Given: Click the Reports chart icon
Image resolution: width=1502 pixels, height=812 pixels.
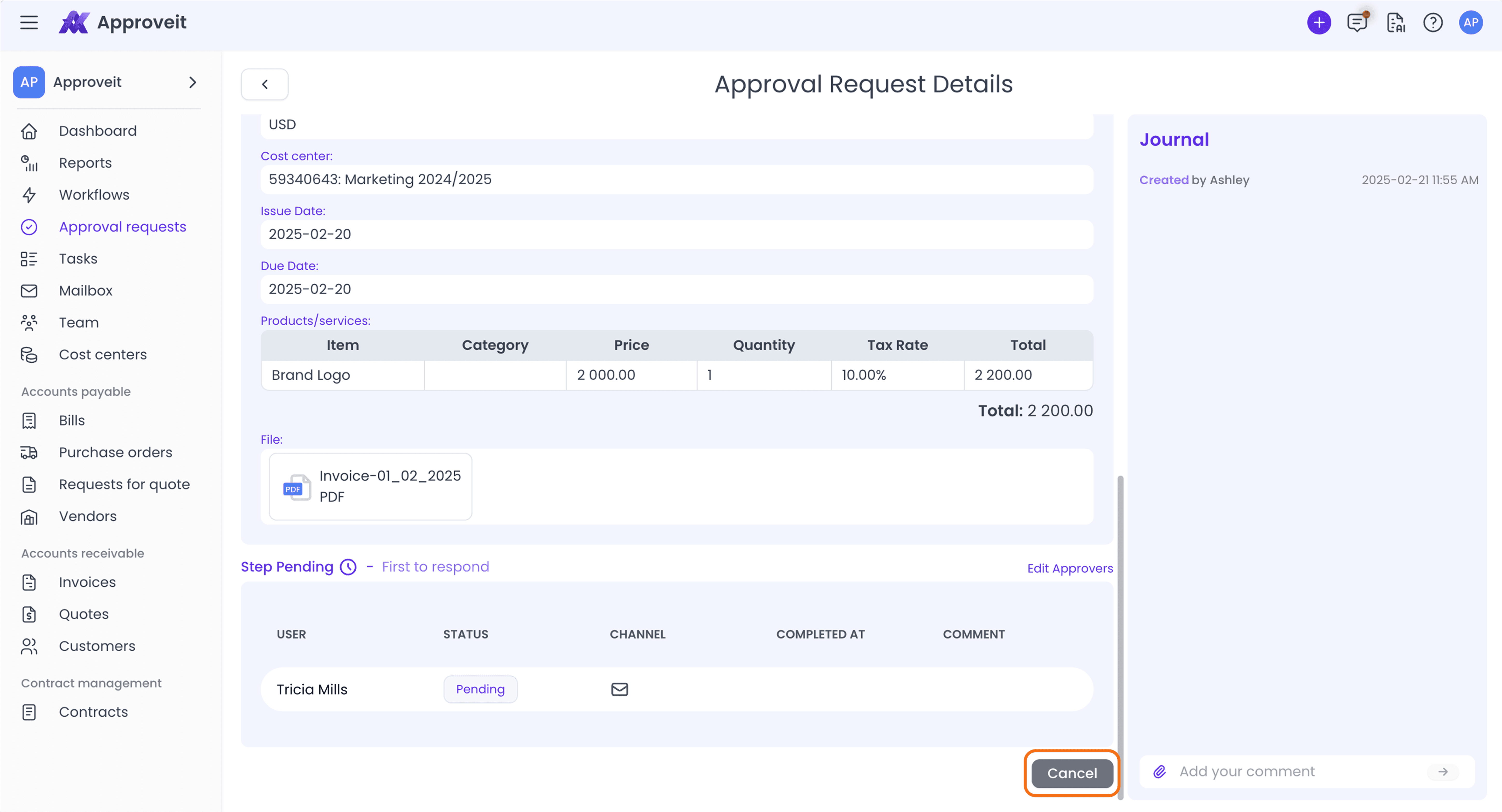Looking at the screenshot, I should 29,163.
